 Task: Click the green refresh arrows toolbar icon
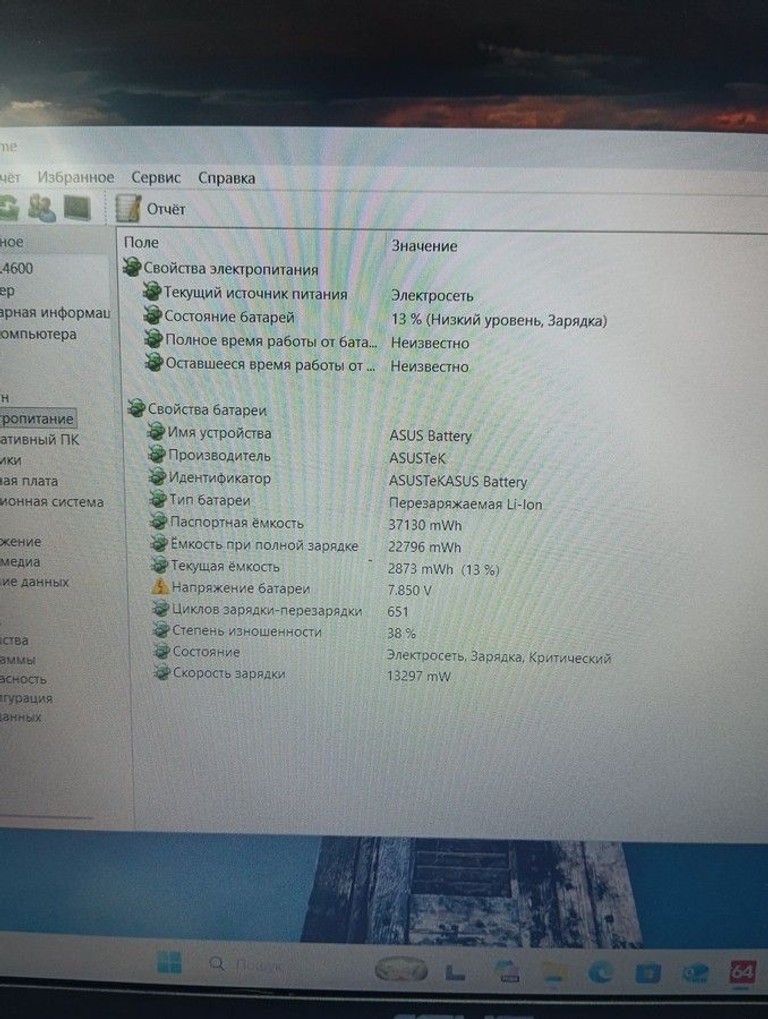point(9,208)
